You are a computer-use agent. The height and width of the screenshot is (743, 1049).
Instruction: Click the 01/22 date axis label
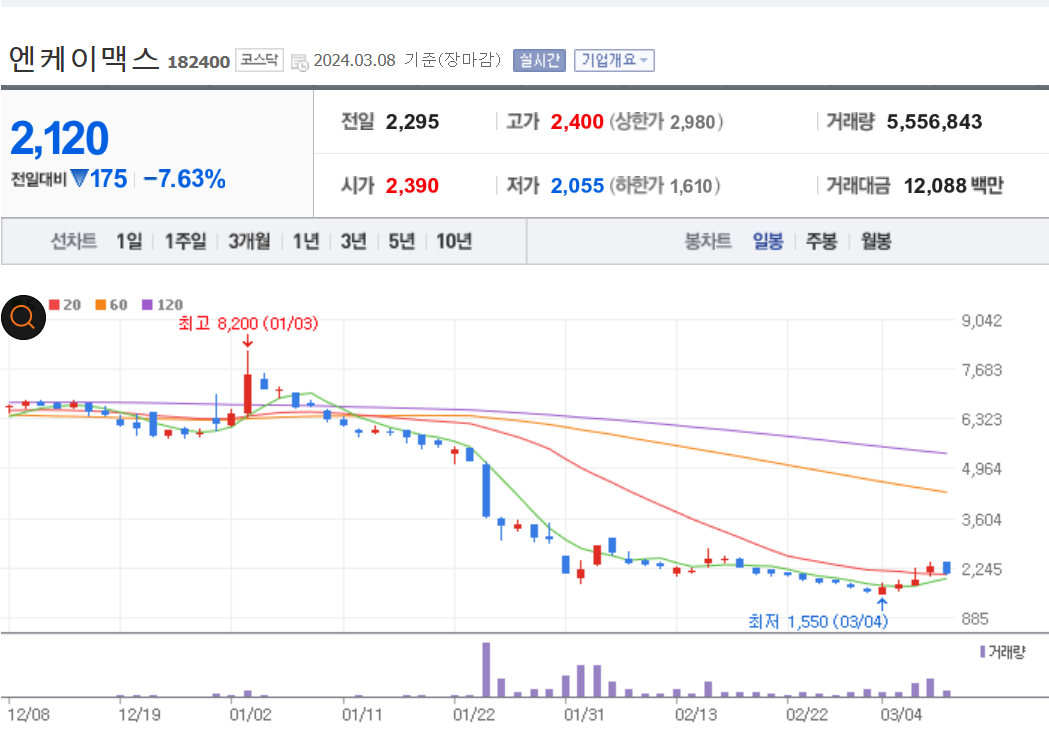pos(474,715)
